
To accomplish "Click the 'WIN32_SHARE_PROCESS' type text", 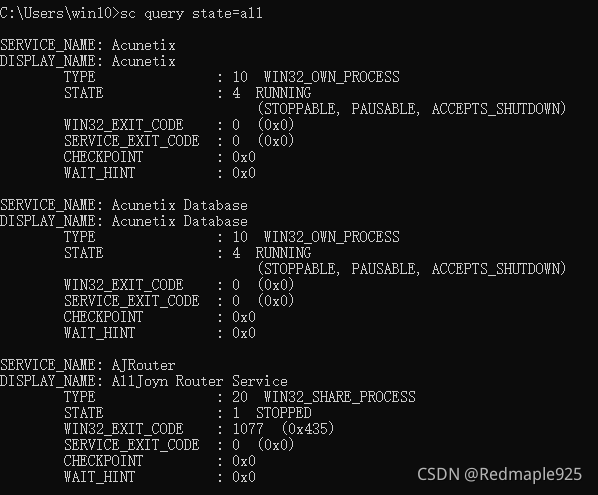I will pos(339,397).
